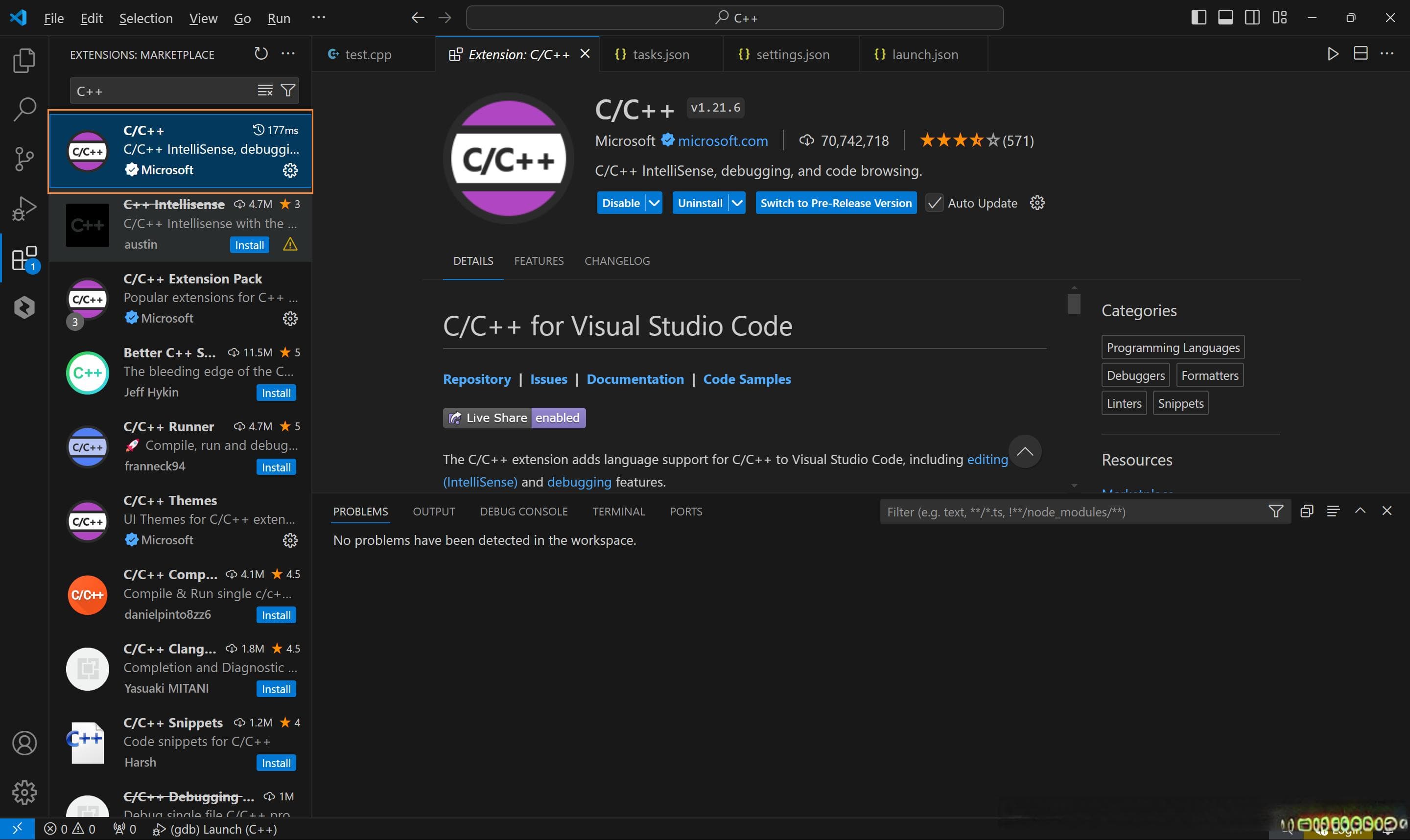Open Uninstall dropdown arrow

pos(737,203)
